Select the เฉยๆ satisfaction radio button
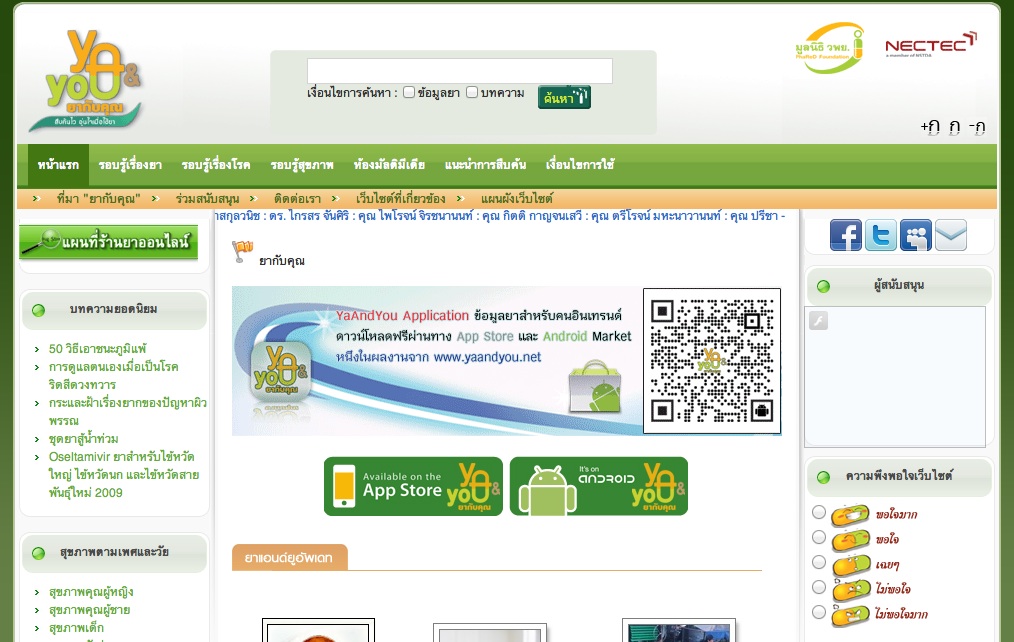The image size is (1014, 642). [819, 562]
